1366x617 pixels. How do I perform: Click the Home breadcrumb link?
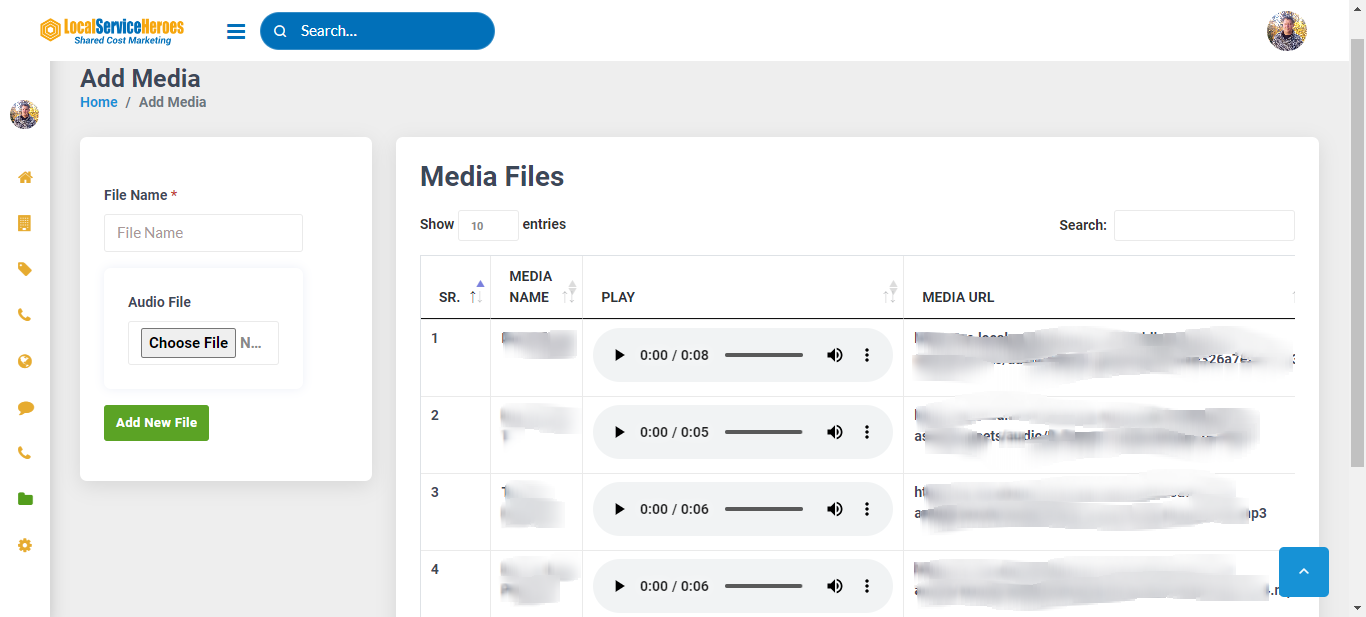[99, 102]
